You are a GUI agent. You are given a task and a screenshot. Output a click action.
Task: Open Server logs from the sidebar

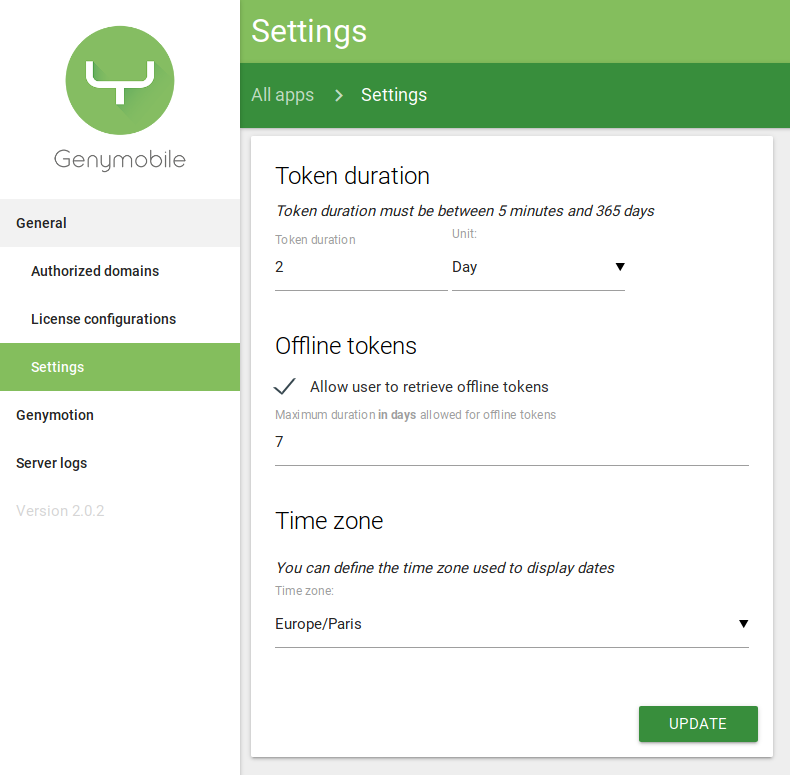click(52, 463)
